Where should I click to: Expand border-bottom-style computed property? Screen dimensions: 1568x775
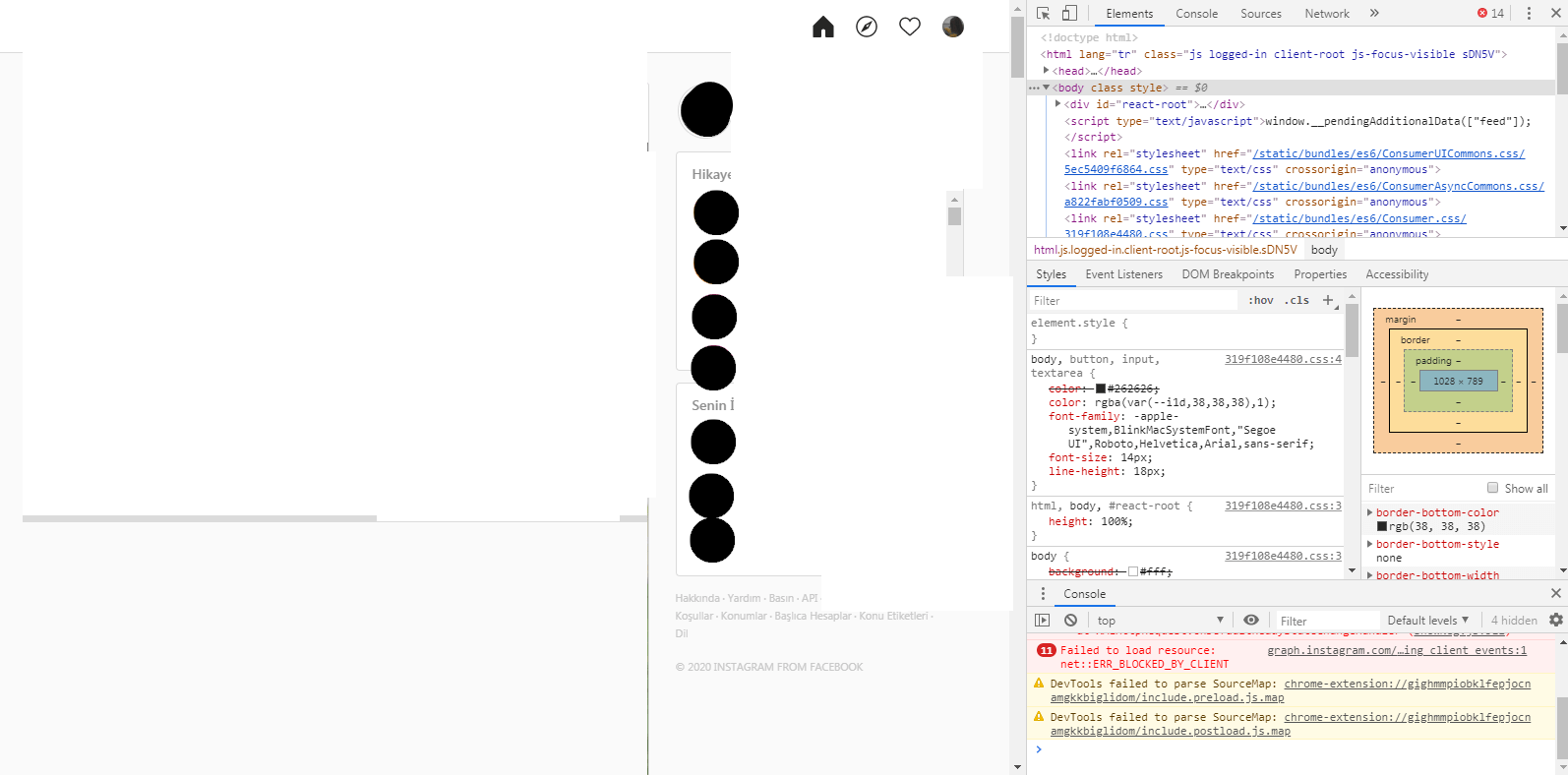pos(1369,544)
